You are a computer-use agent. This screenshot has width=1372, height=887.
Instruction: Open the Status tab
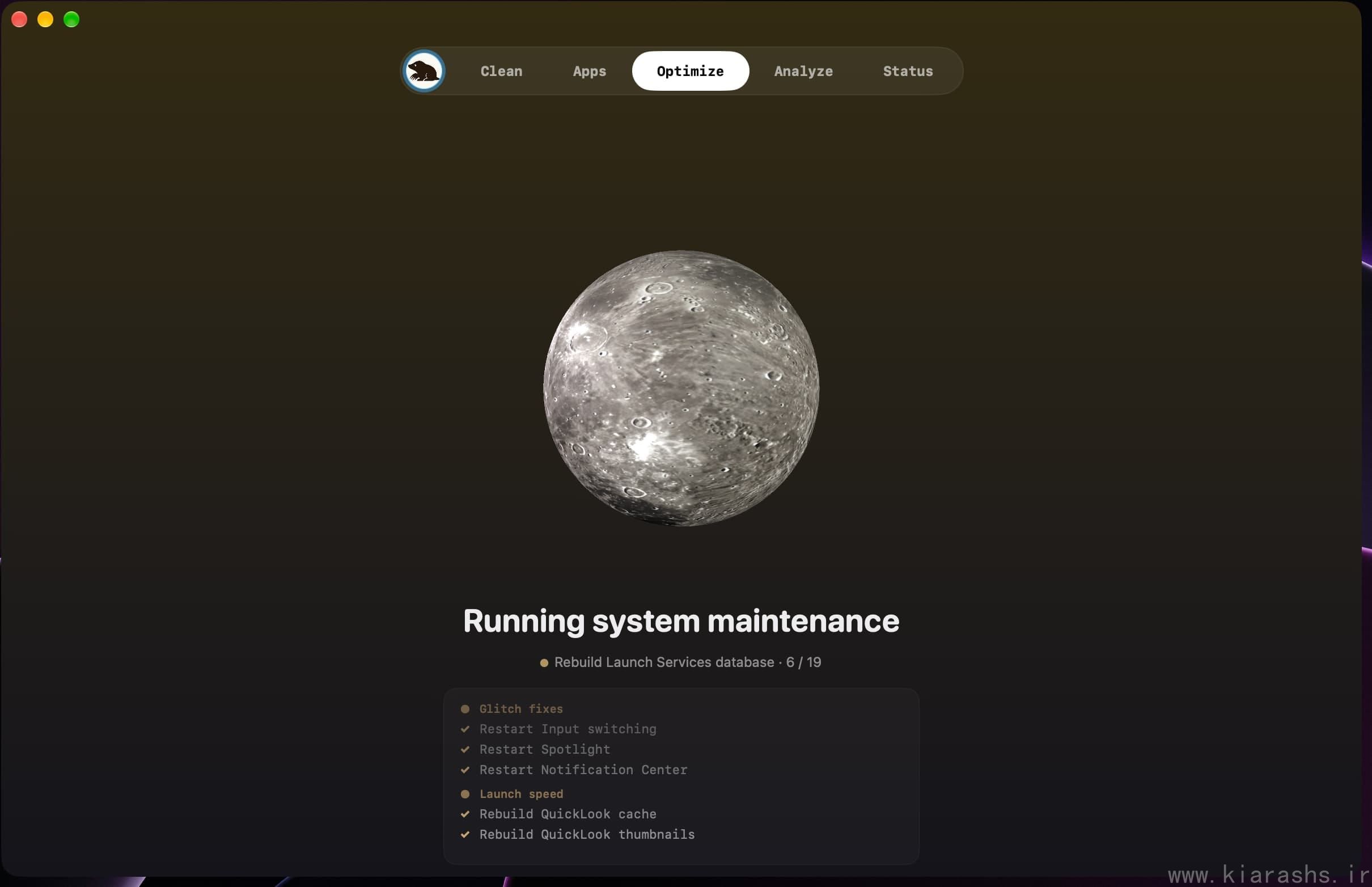point(908,71)
